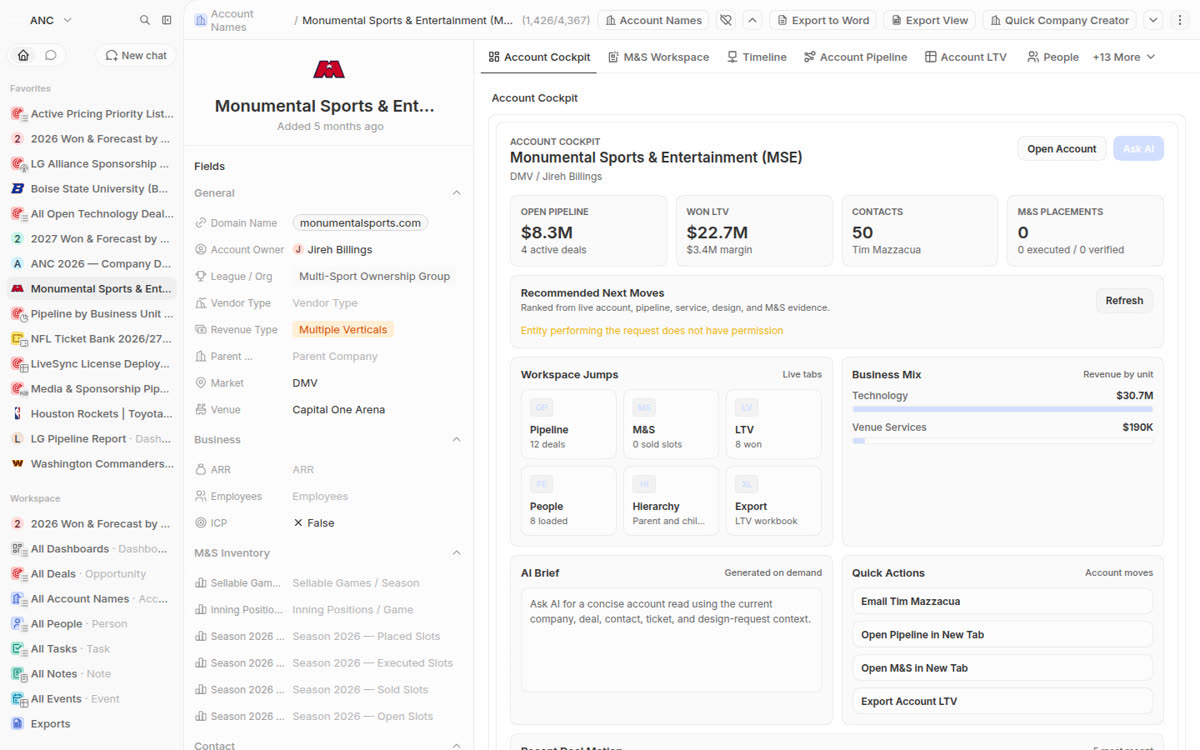Switch to the Account Cockpit tab

(539, 57)
